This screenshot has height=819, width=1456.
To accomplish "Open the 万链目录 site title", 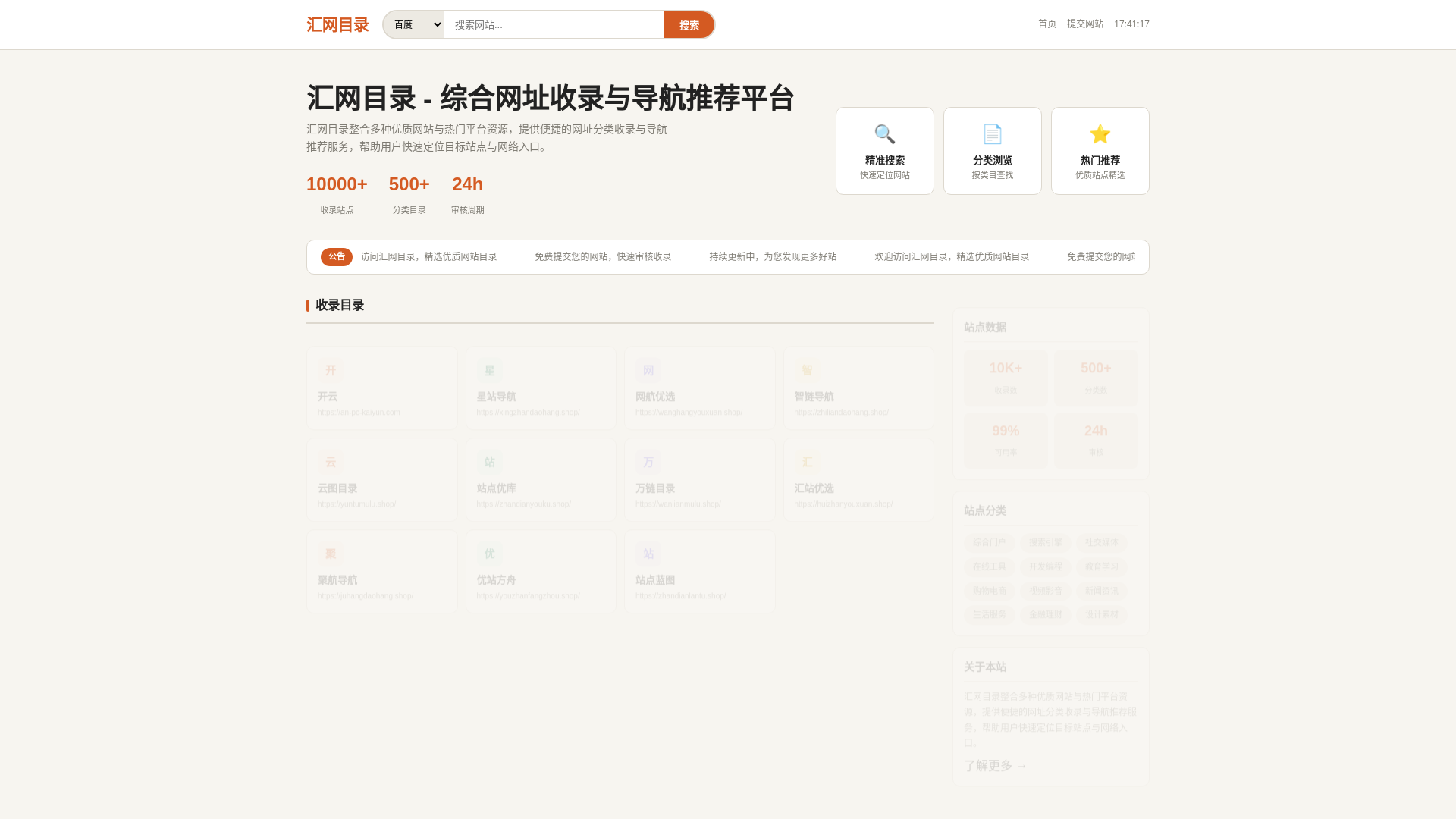I will (x=655, y=488).
